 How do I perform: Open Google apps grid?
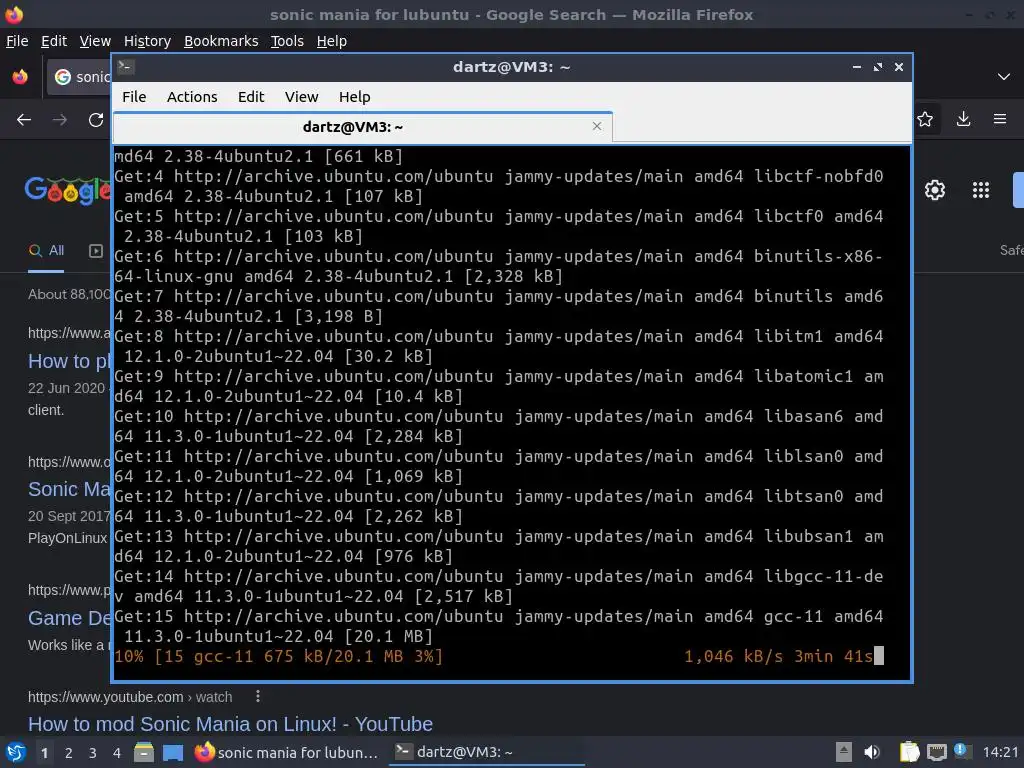pyautogui.click(x=980, y=190)
